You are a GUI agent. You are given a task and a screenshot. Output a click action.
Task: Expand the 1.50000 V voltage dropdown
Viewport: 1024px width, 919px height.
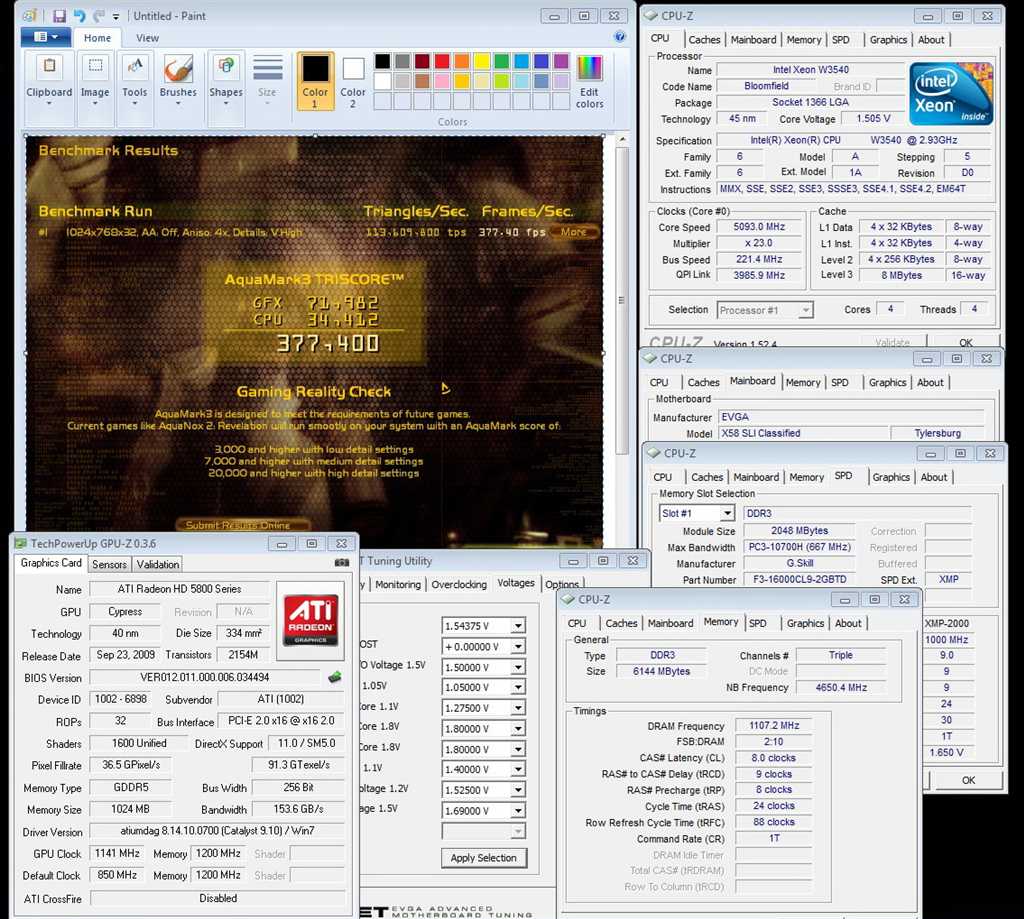pos(518,668)
